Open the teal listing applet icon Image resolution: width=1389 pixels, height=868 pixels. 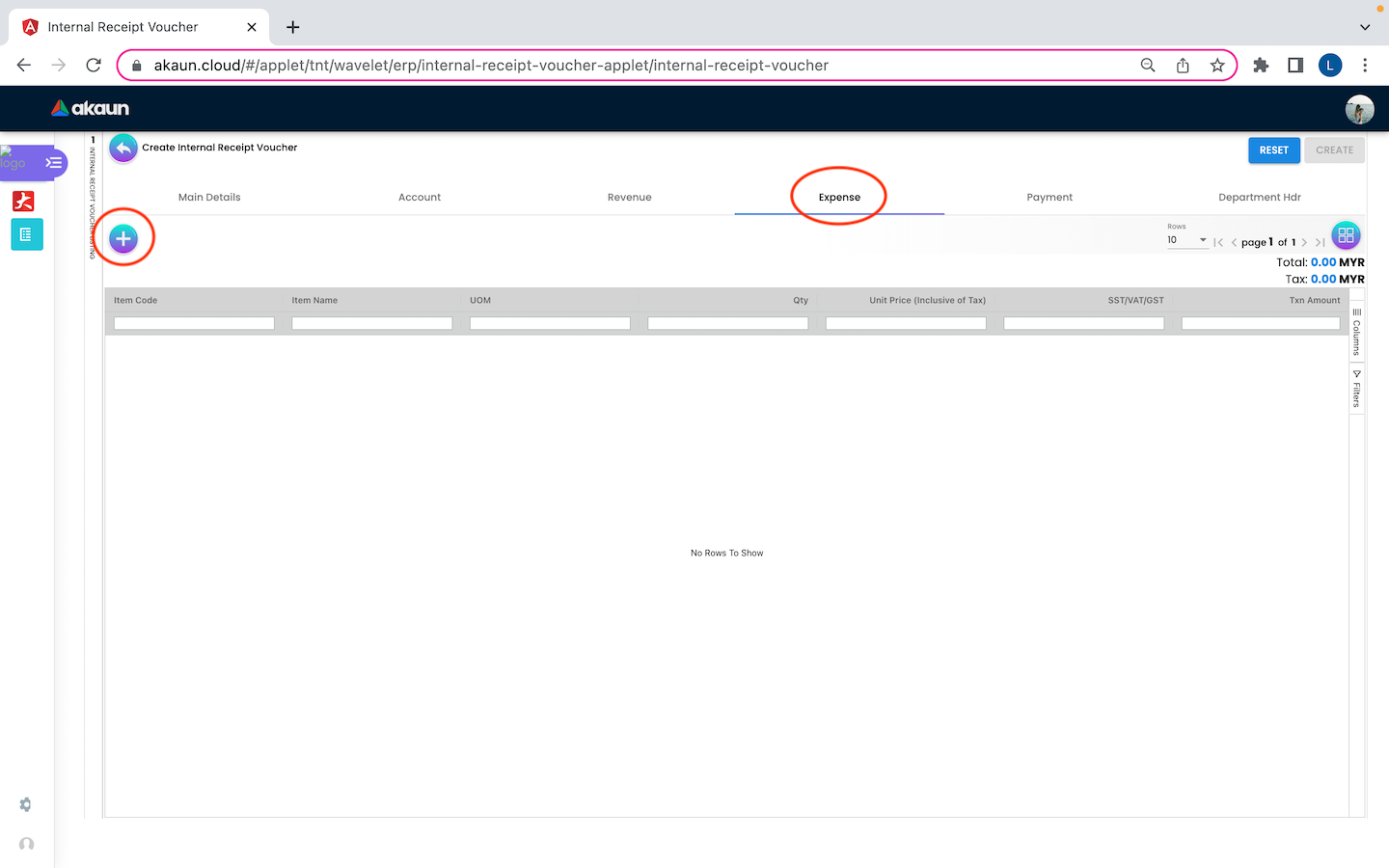click(x=26, y=234)
